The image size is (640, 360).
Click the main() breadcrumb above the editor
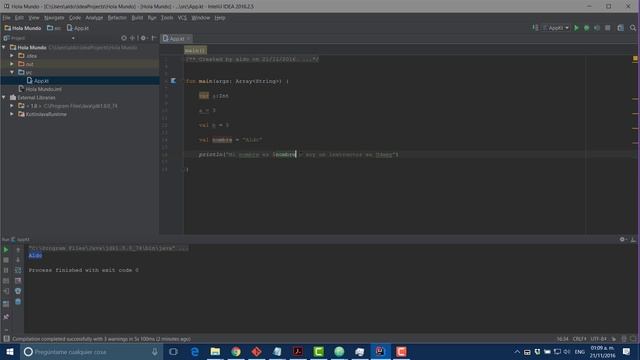196,51
